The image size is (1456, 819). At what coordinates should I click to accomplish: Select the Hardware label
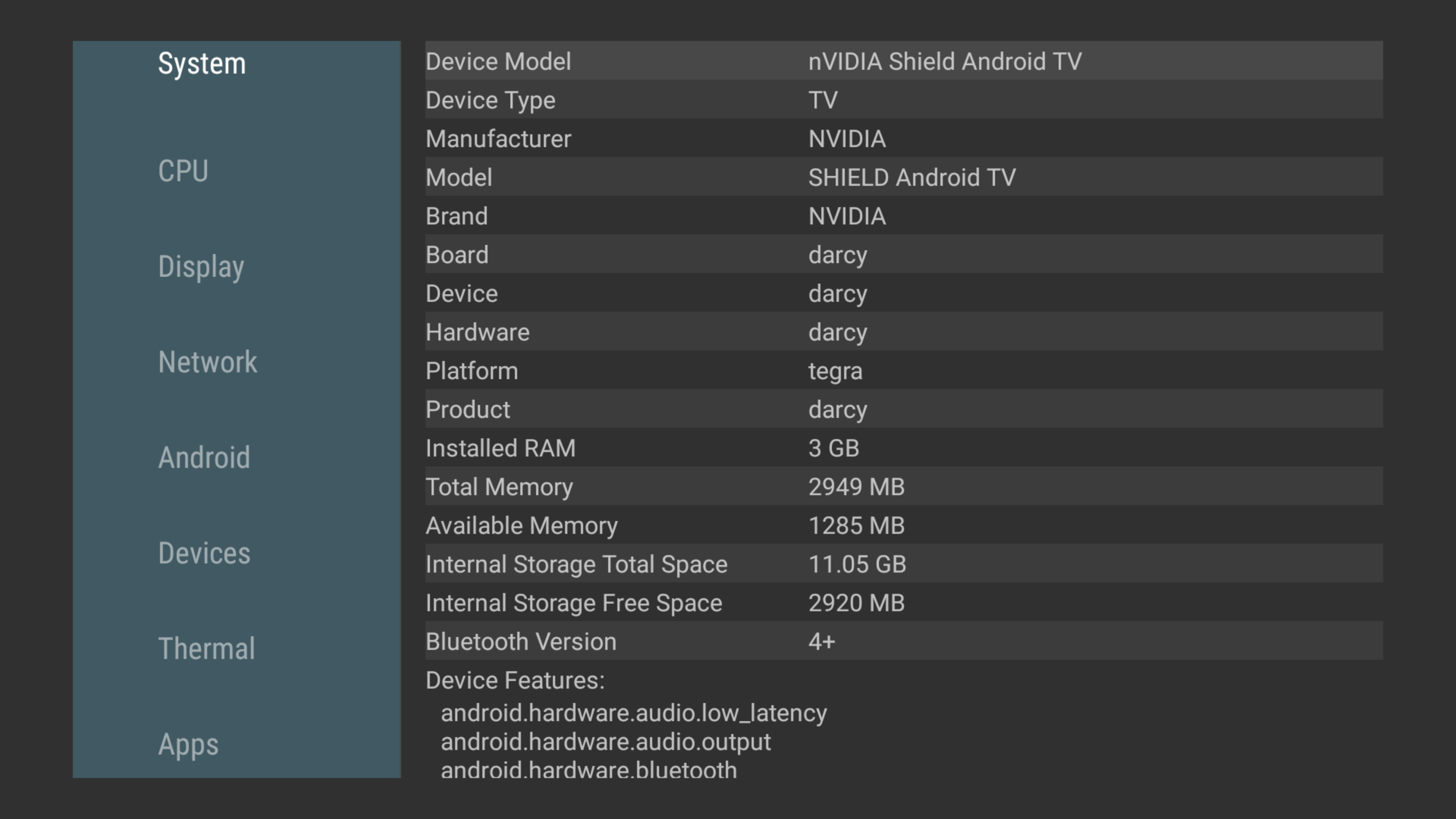tap(477, 332)
